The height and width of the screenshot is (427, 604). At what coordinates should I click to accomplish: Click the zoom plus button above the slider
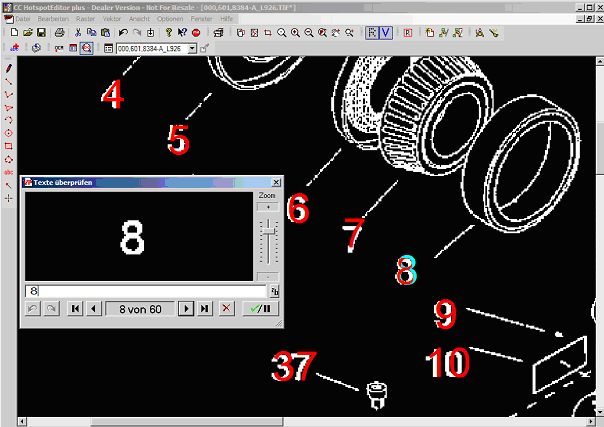268,208
